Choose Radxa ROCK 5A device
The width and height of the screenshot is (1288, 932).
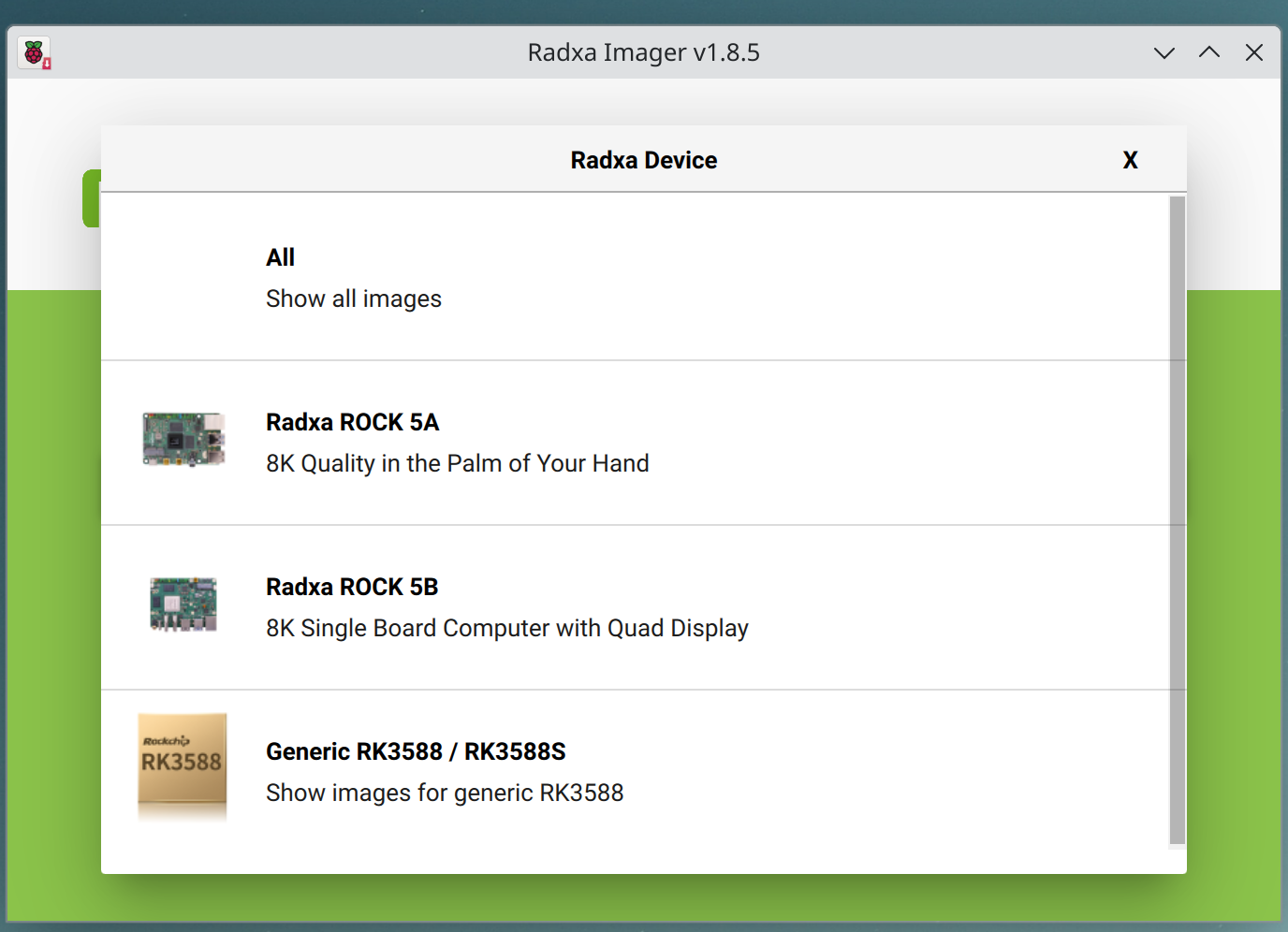click(x=636, y=443)
